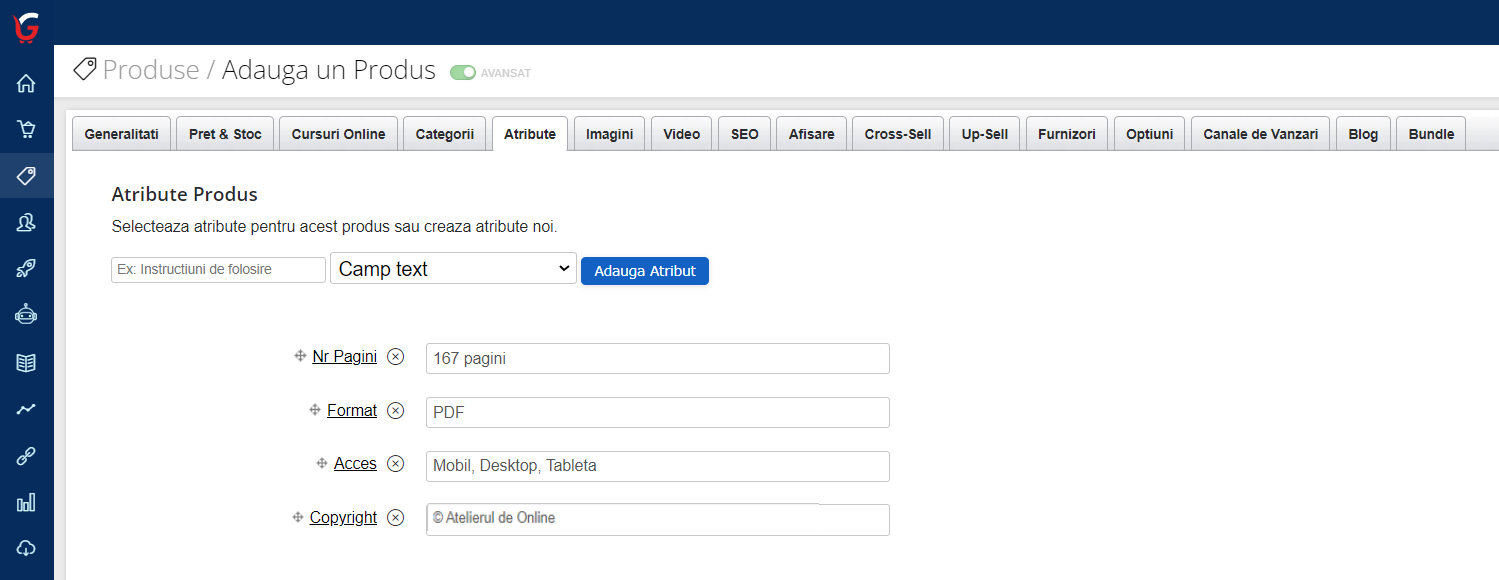Image resolution: width=1499 pixels, height=580 pixels.
Task: Open the cloud icon at sidebar bottom
Action: [x=25, y=548]
